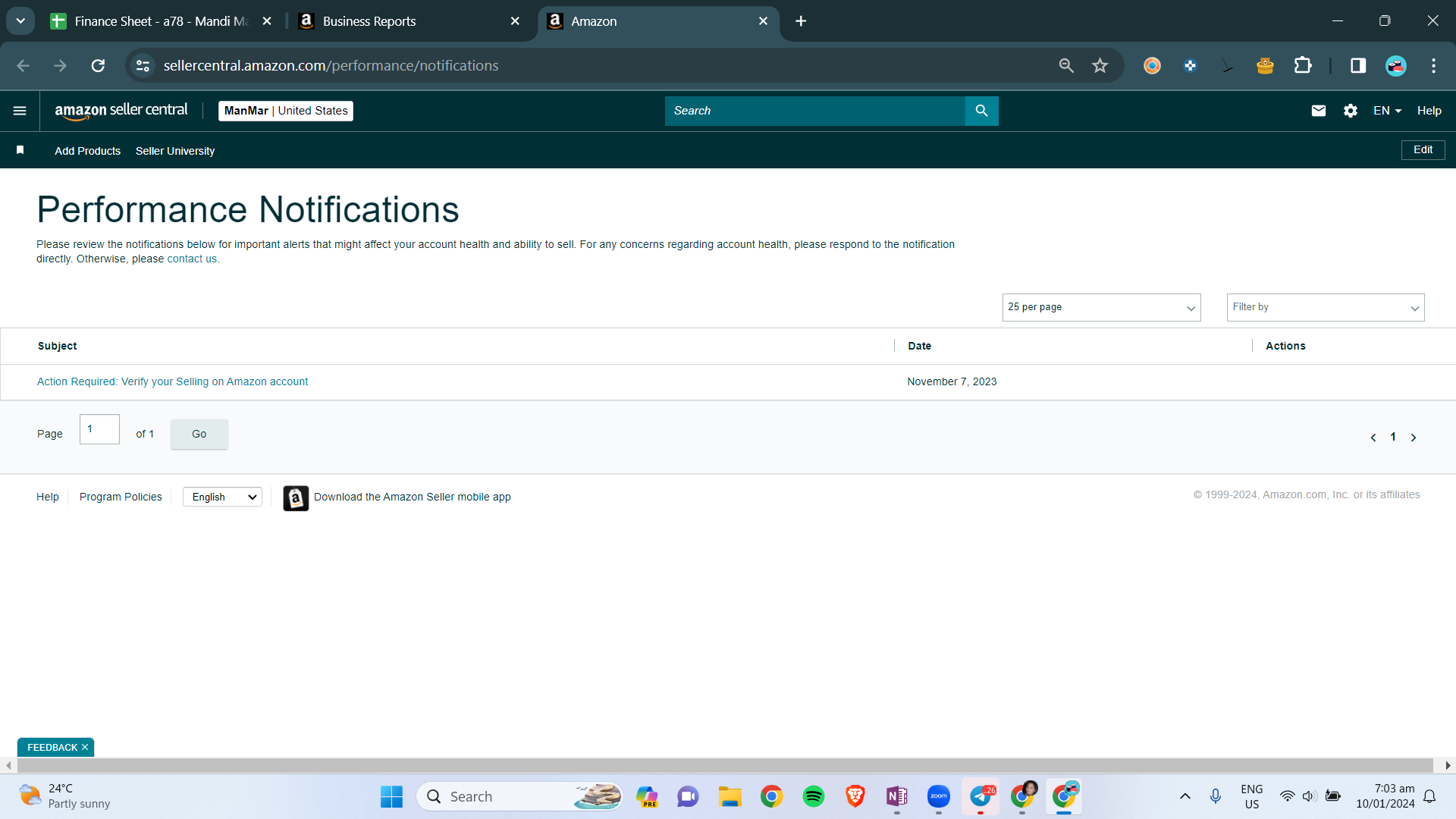Click the browser back arrow

pyautogui.click(x=24, y=66)
